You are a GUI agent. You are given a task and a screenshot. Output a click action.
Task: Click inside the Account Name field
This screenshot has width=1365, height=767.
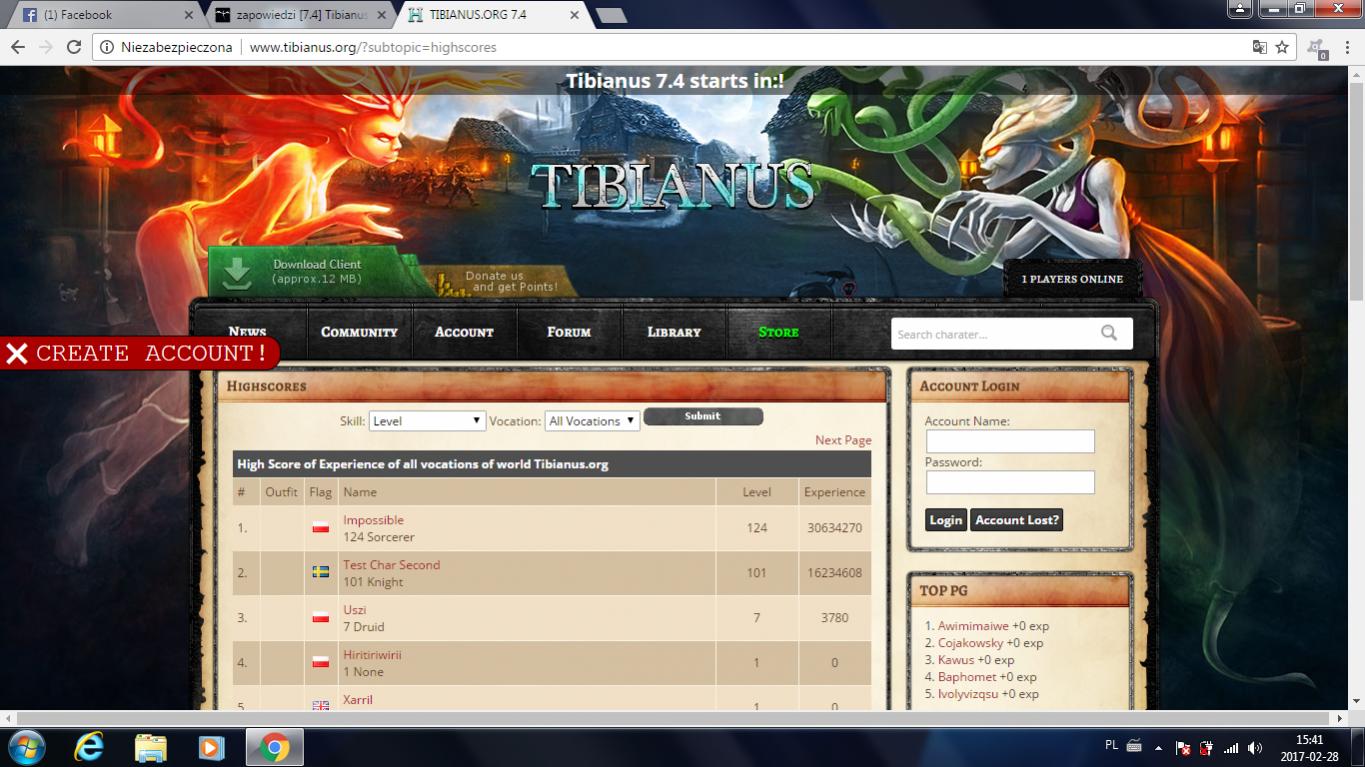pos(1010,441)
